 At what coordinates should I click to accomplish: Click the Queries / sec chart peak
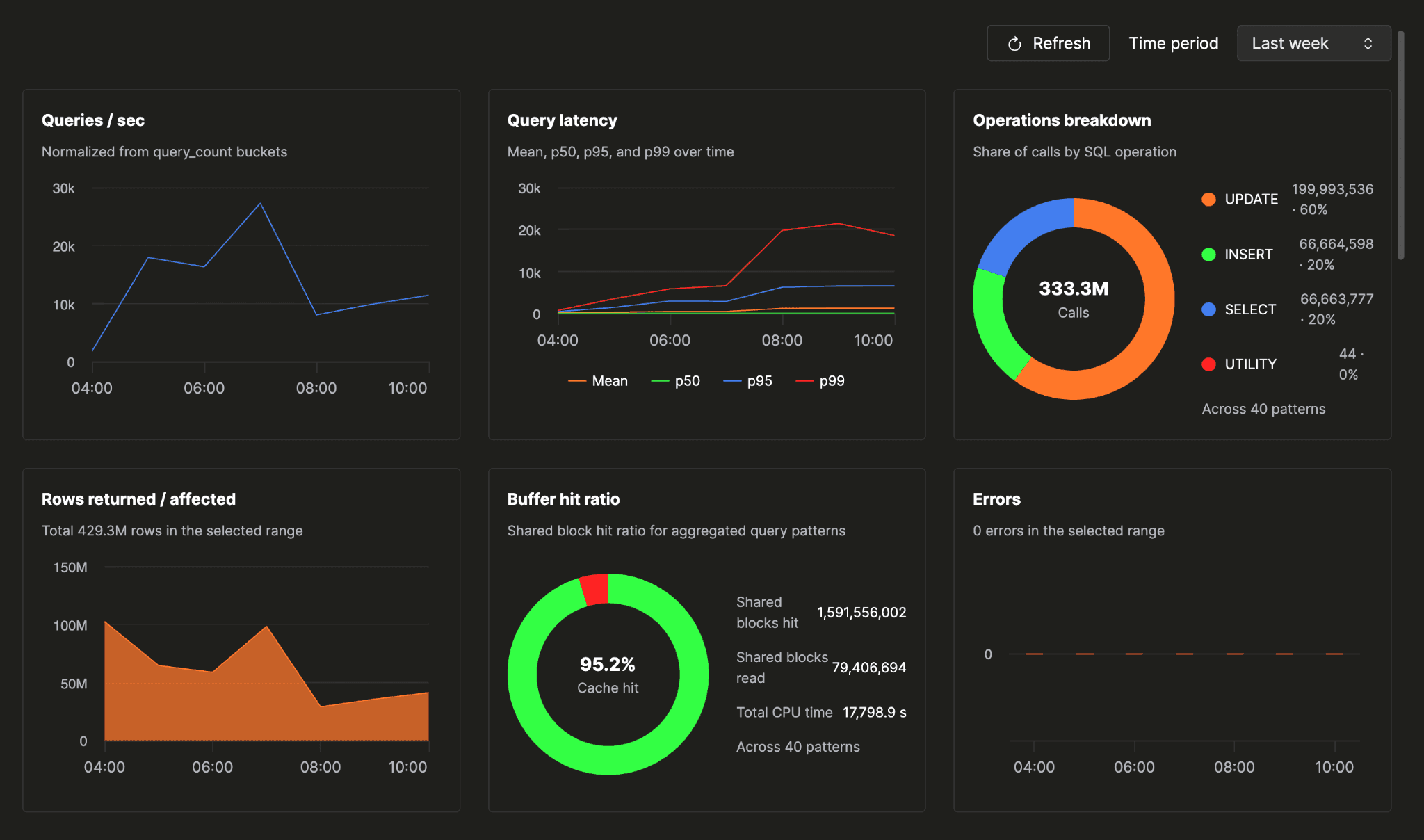260,203
